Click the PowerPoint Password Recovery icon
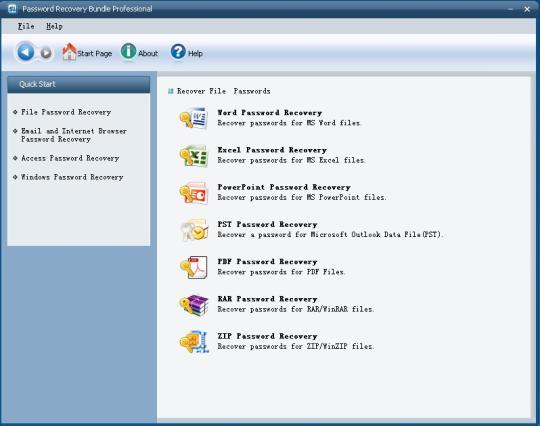The height and width of the screenshot is (426, 540). coord(194,193)
